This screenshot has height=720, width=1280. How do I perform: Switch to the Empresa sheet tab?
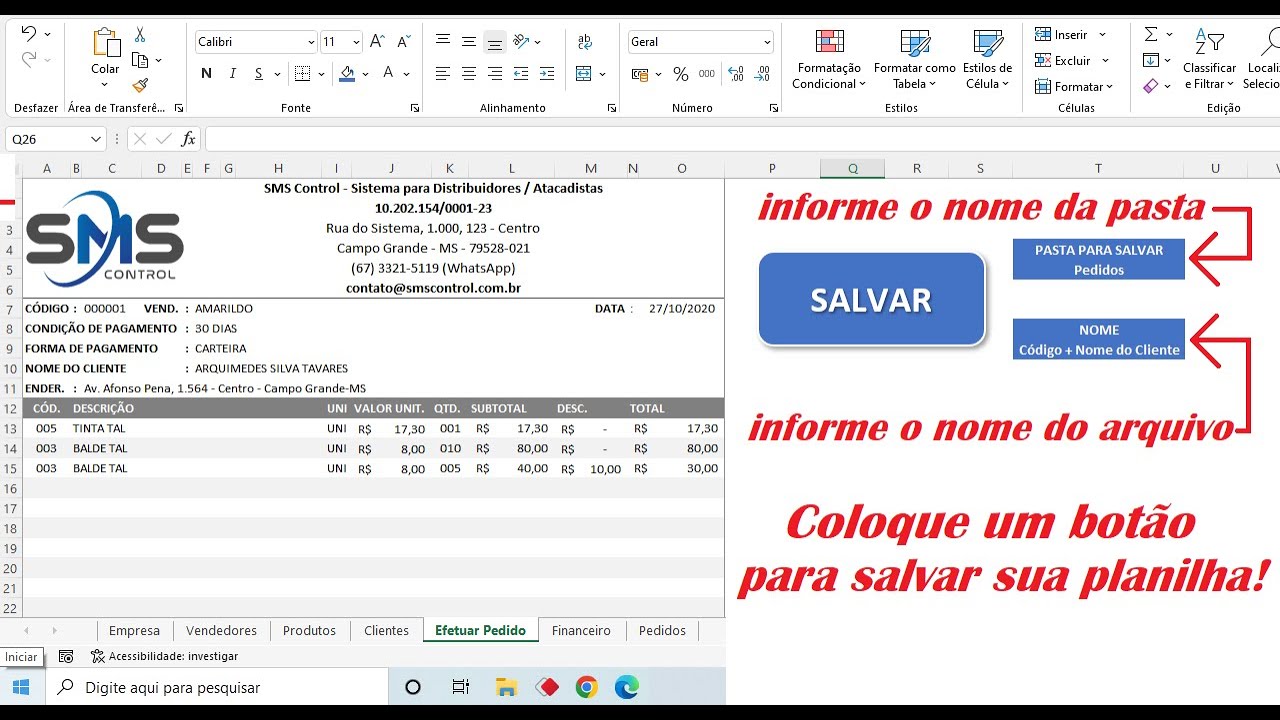134,630
